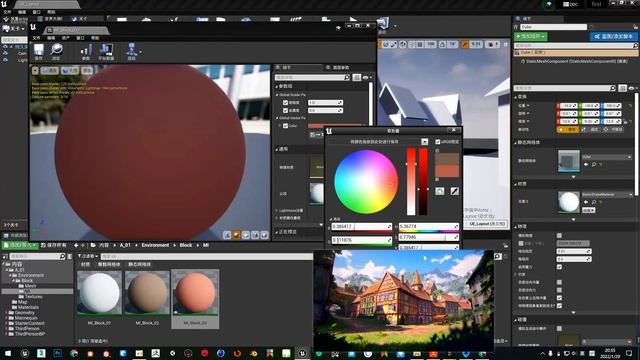The height and width of the screenshot is (360, 640).
Task: Collapse the 参数组 parameter groups section
Action: click(277, 87)
